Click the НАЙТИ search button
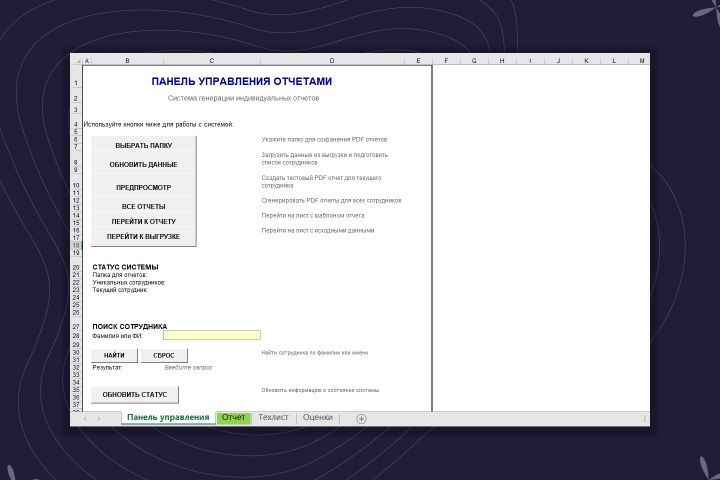720x480 pixels. click(x=114, y=355)
